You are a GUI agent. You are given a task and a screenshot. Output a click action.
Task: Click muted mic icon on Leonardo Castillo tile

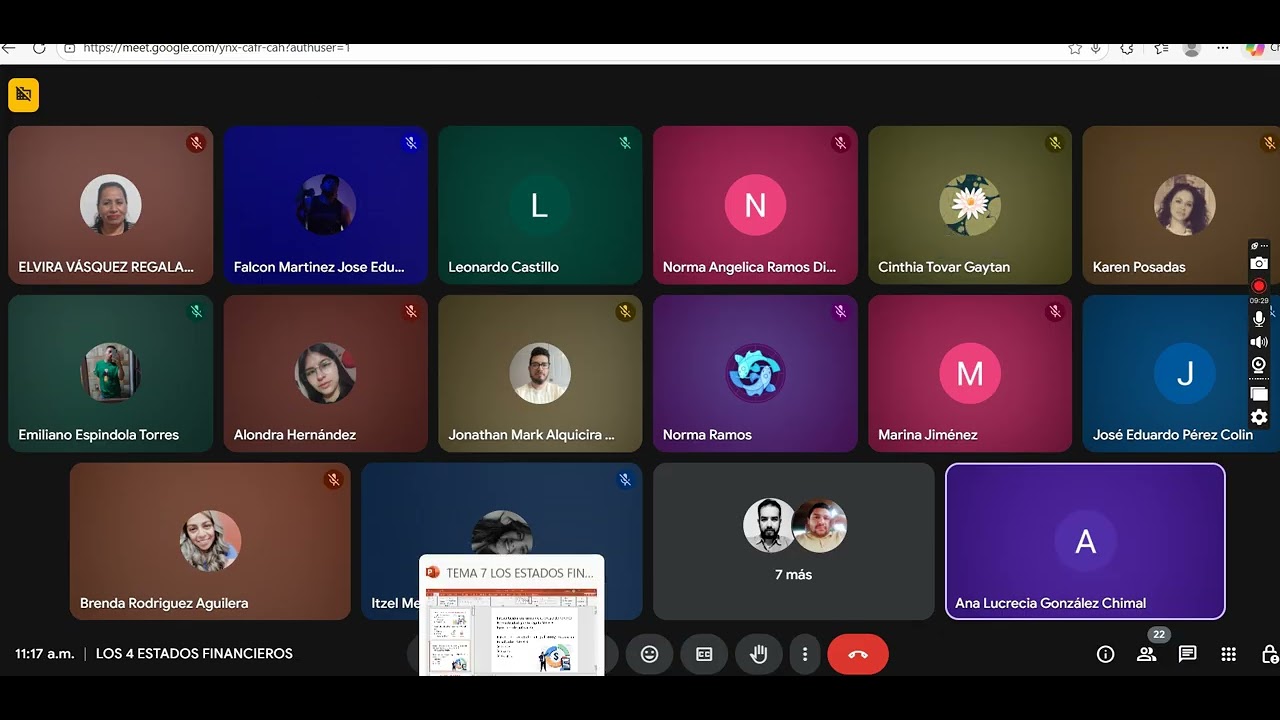pos(625,143)
